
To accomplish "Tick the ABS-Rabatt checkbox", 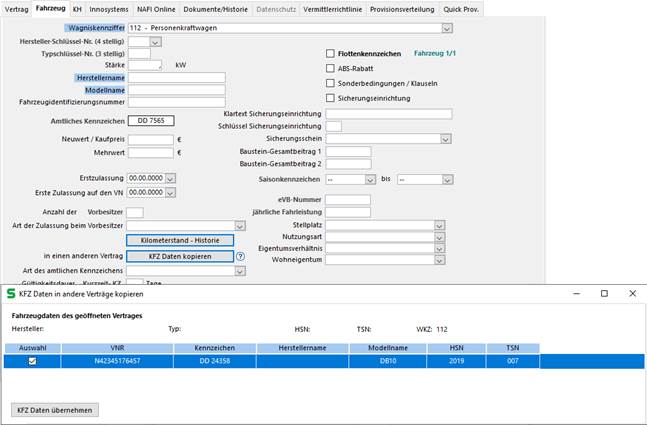I will [x=331, y=68].
